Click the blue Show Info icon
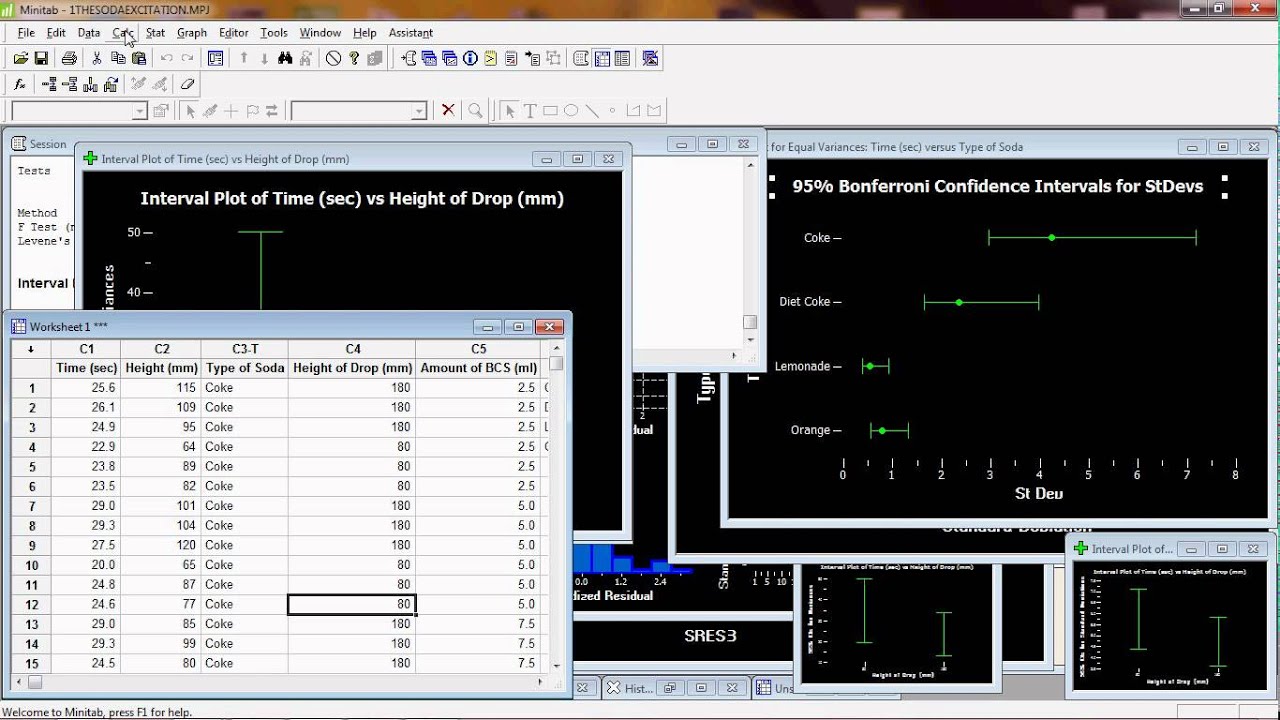 (470, 59)
